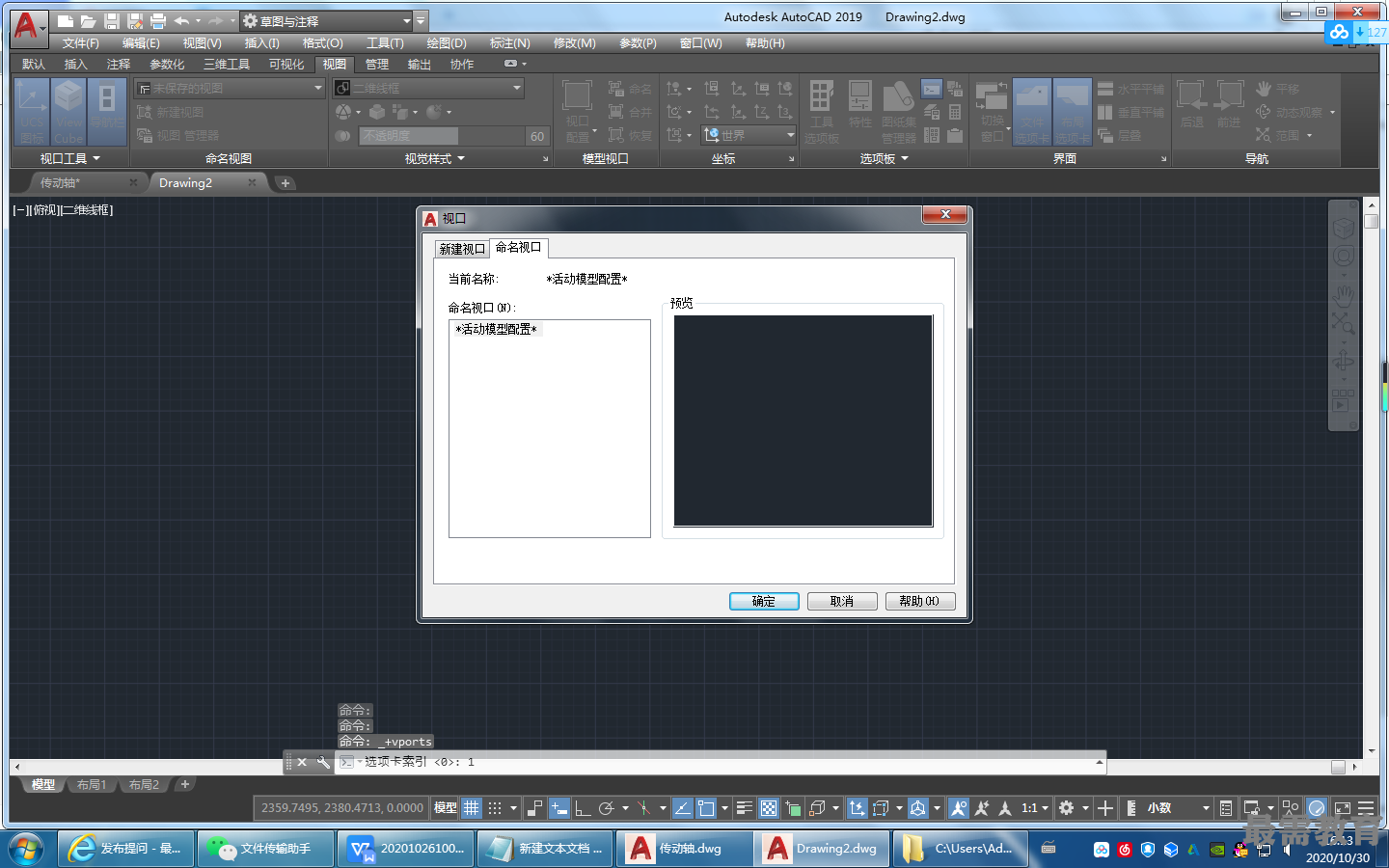Click the Open file folder icon

[88, 20]
